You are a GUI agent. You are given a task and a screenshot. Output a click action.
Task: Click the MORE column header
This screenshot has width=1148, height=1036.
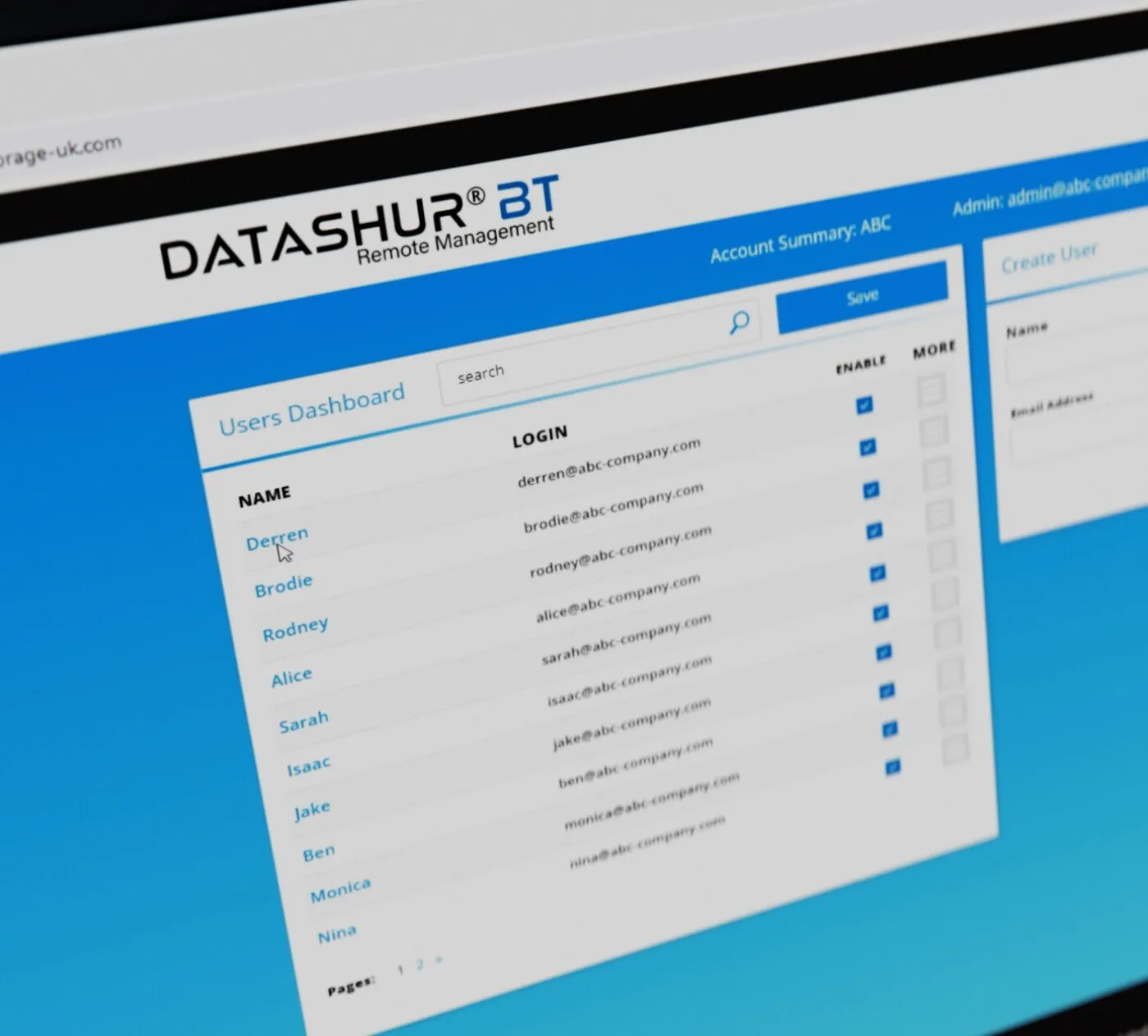934,350
